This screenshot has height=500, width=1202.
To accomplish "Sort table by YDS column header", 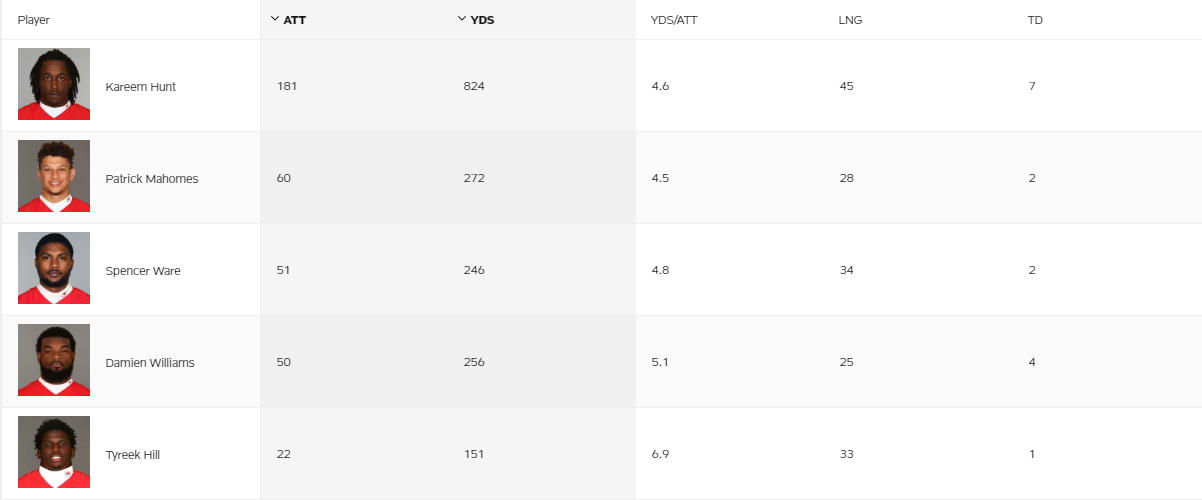I will 482,20.
